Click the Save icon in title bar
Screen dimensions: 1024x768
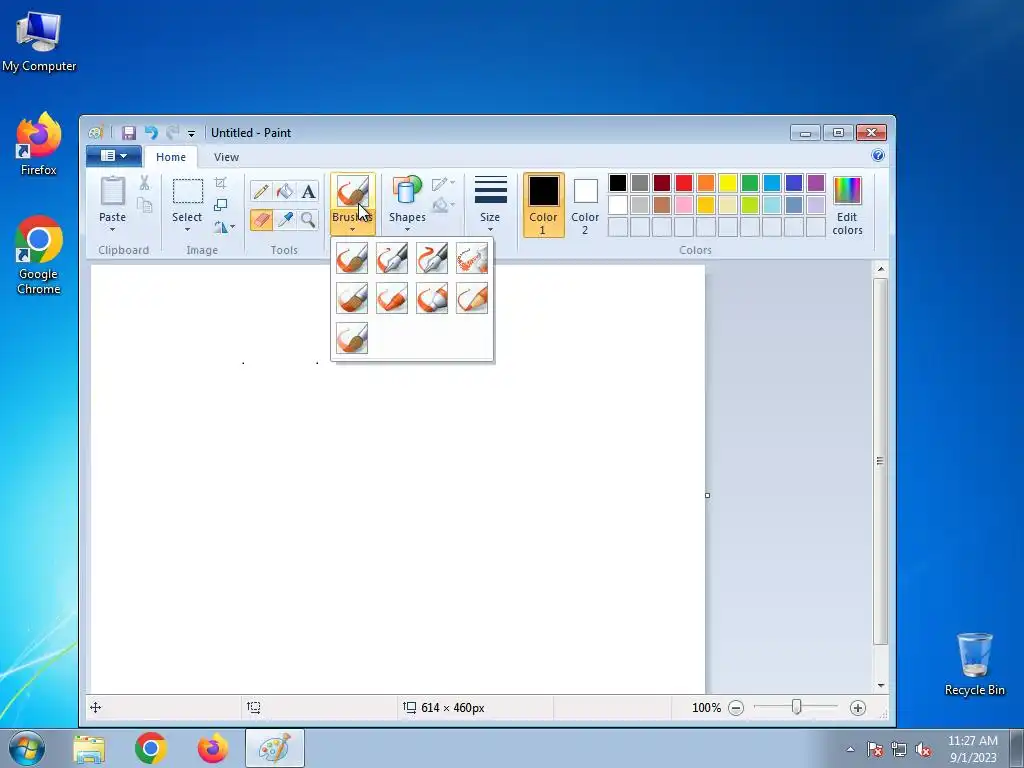tap(129, 133)
